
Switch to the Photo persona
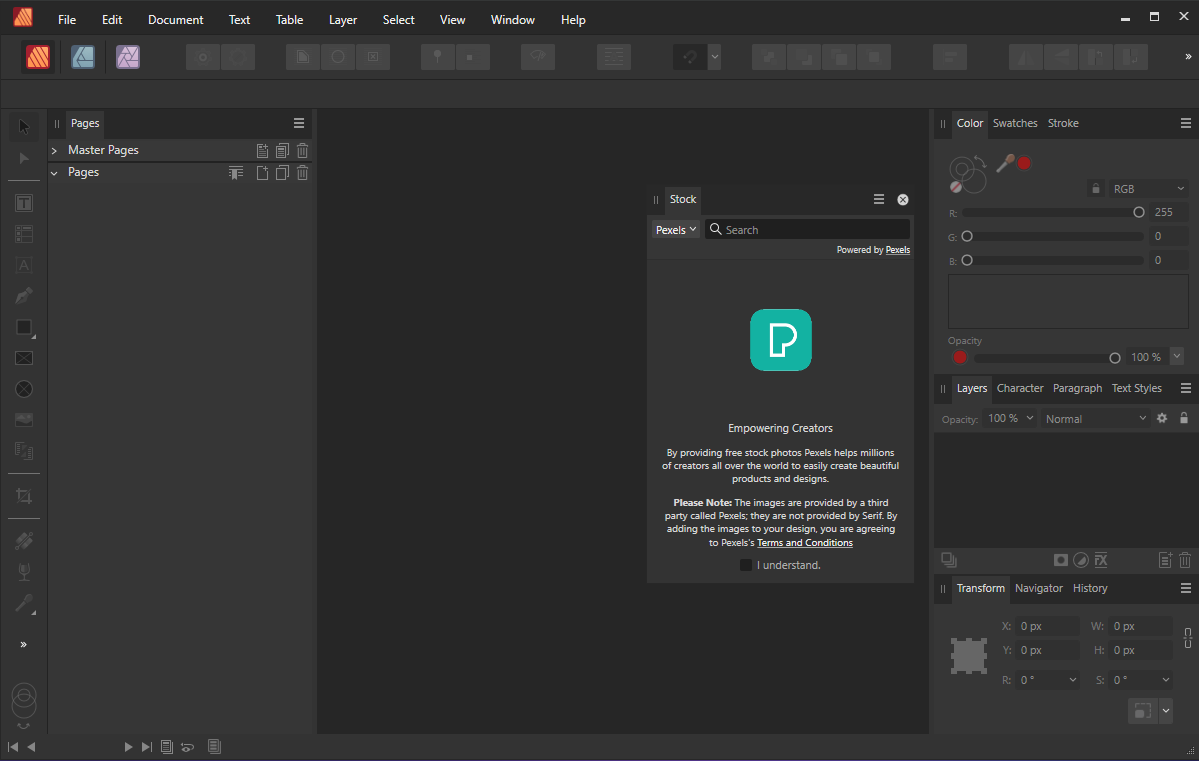point(128,57)
